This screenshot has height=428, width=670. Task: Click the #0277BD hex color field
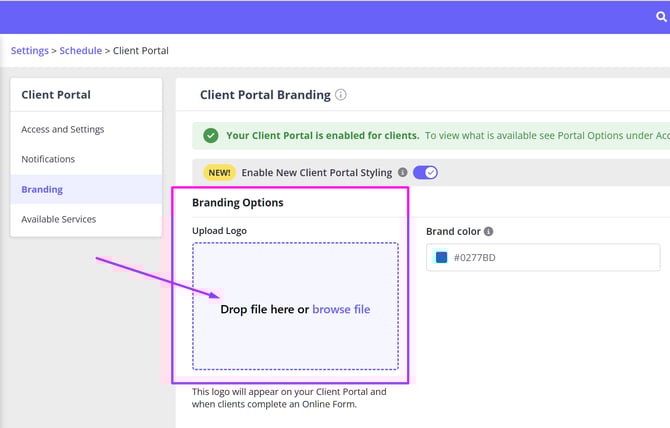click(x=550, y=257)
